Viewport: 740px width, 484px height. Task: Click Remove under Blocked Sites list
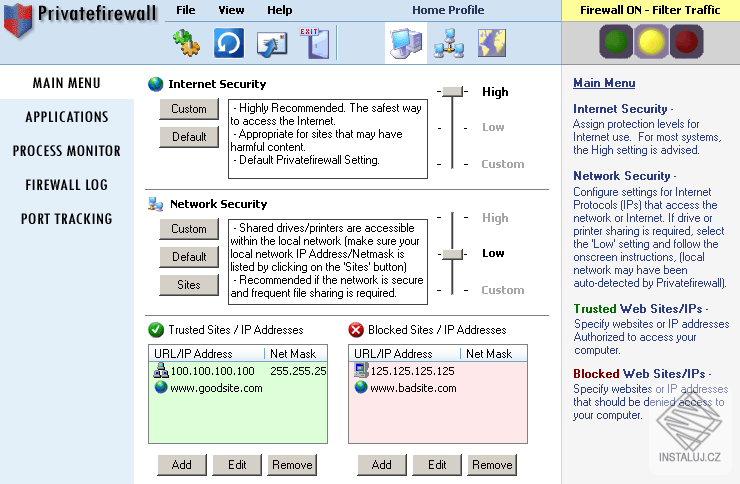pyautogui.click(x=492, y=465)
